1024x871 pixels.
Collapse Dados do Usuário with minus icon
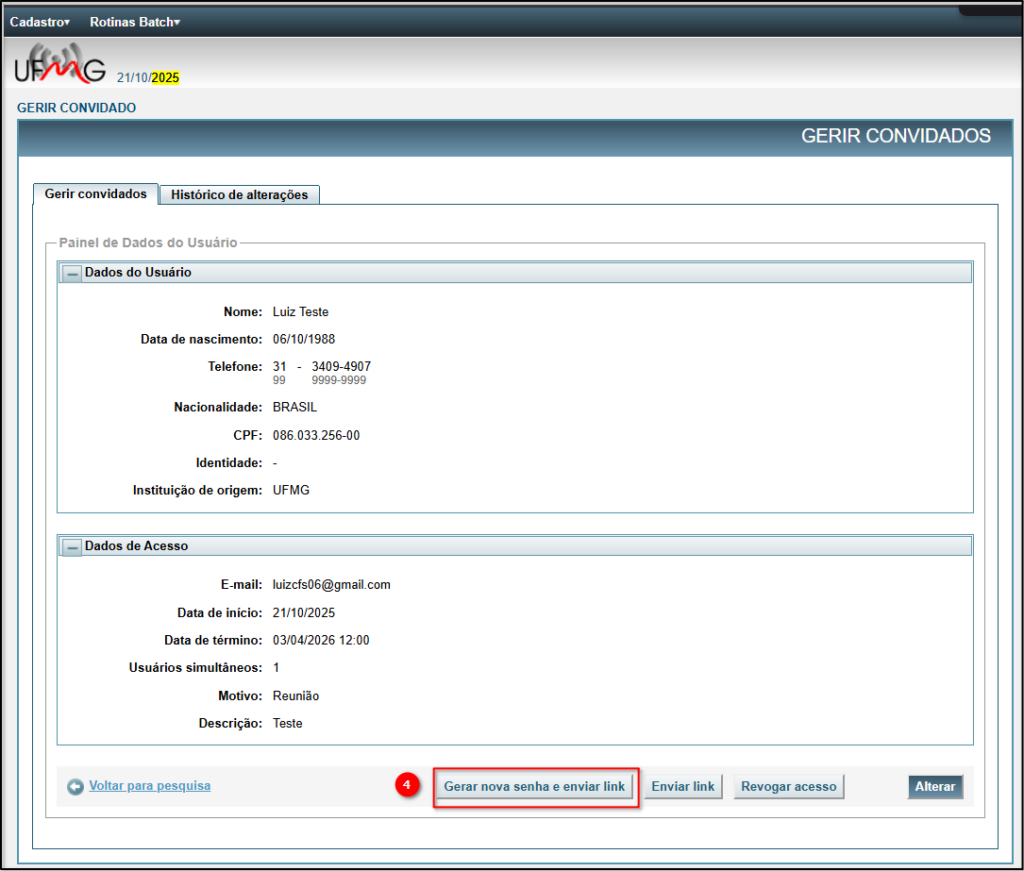73,273
